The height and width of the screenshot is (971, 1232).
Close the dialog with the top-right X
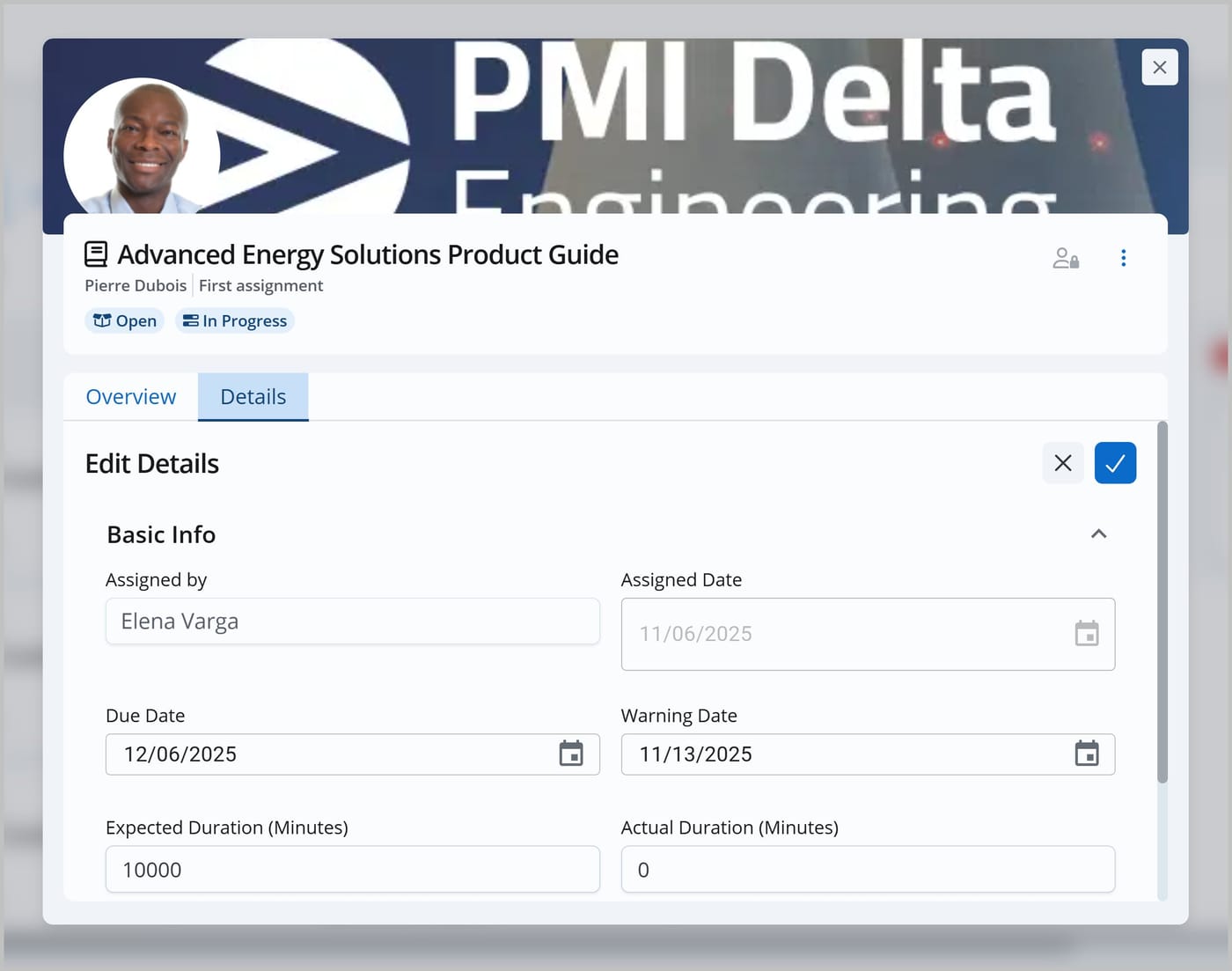coord(1160,67)
